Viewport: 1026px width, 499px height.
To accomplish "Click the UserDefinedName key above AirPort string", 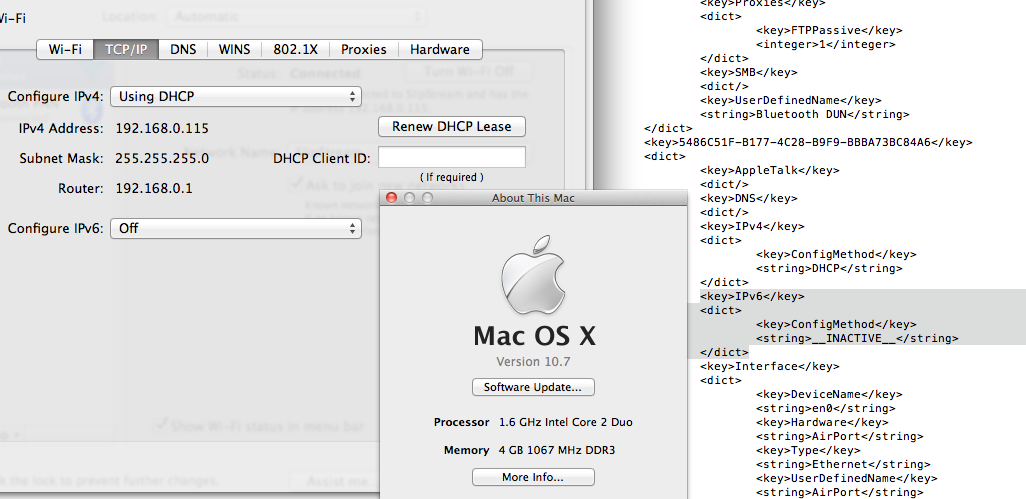I will click(847, 479).
